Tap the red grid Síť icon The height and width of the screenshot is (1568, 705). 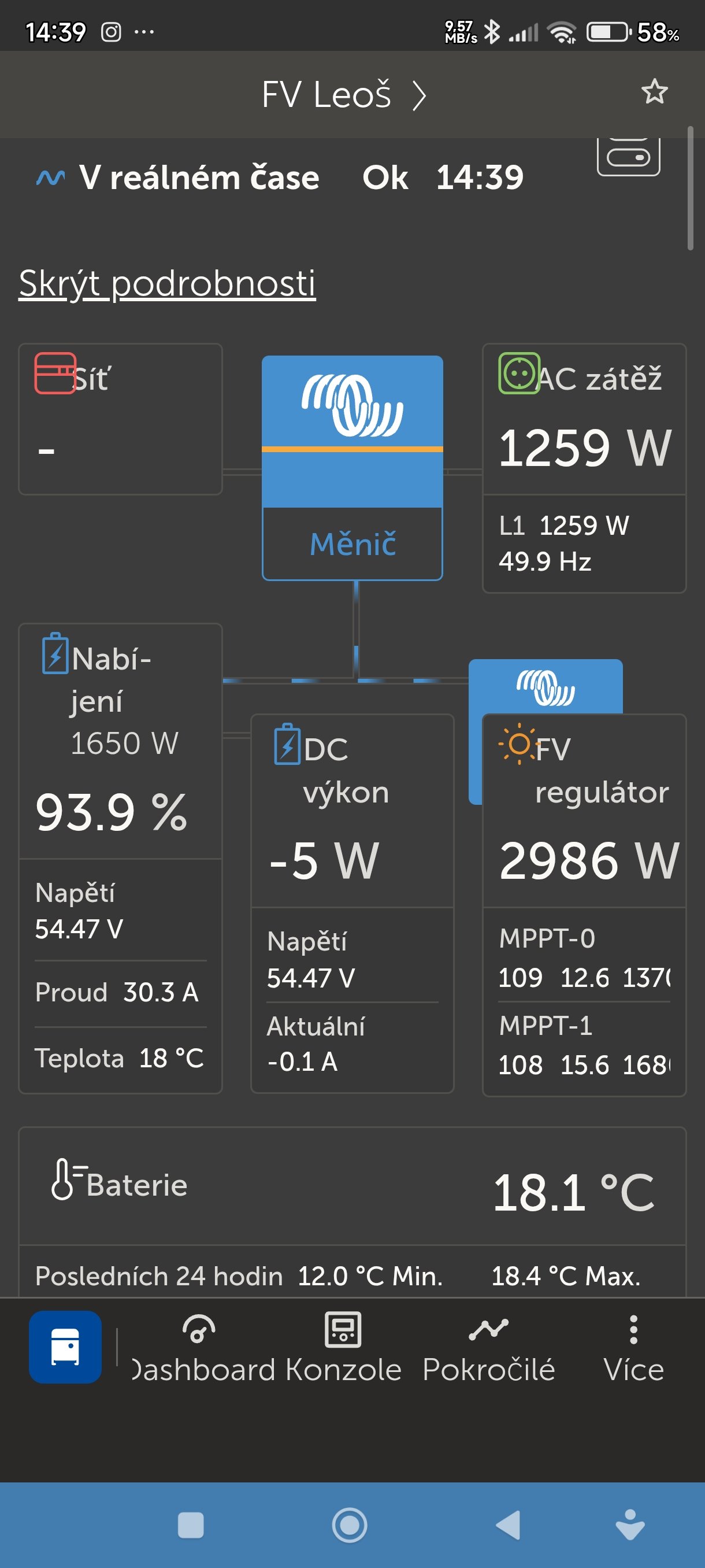(x=55, y=373)
